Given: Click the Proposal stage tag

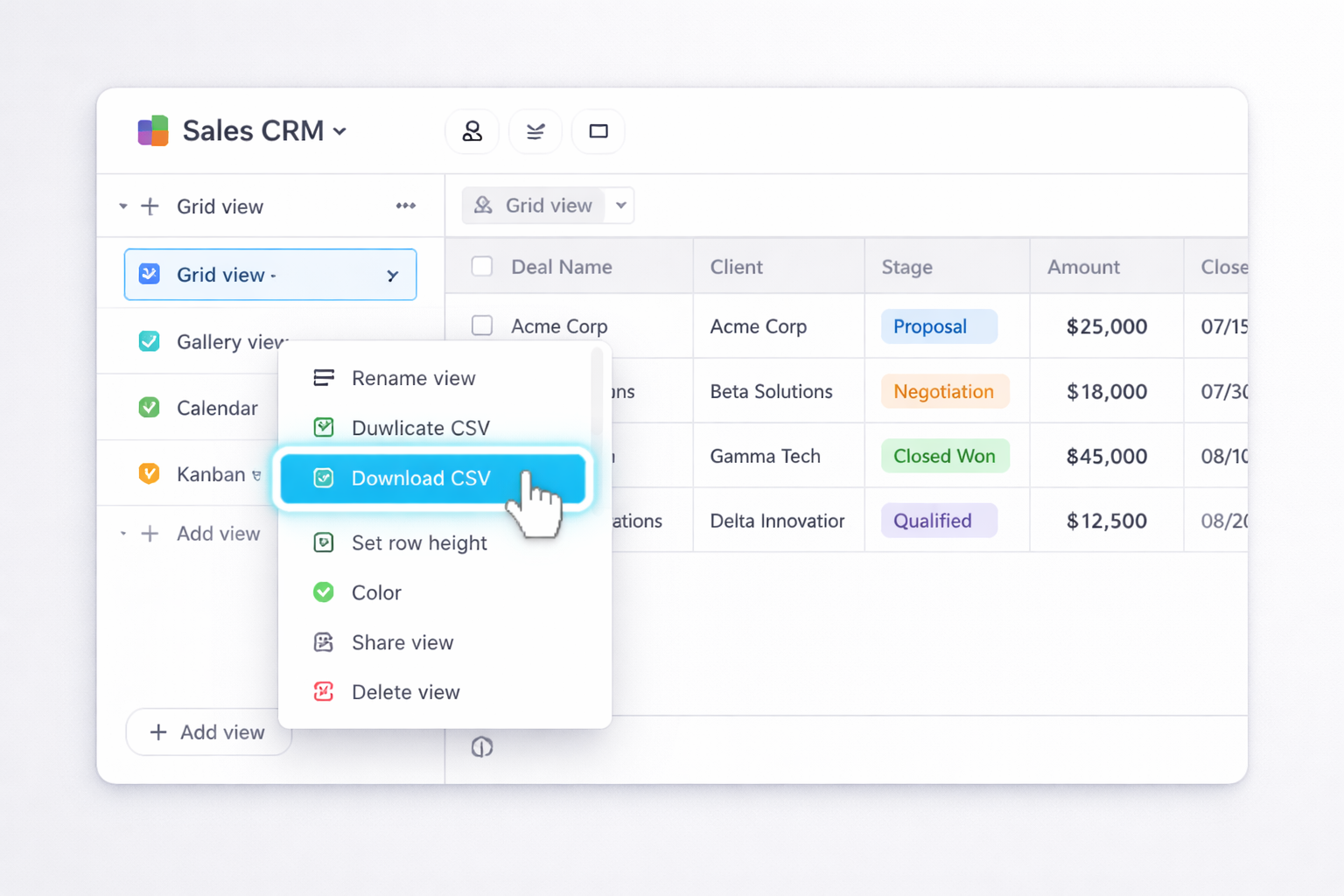Looking at the screenshot, I should tap(939, 326).
